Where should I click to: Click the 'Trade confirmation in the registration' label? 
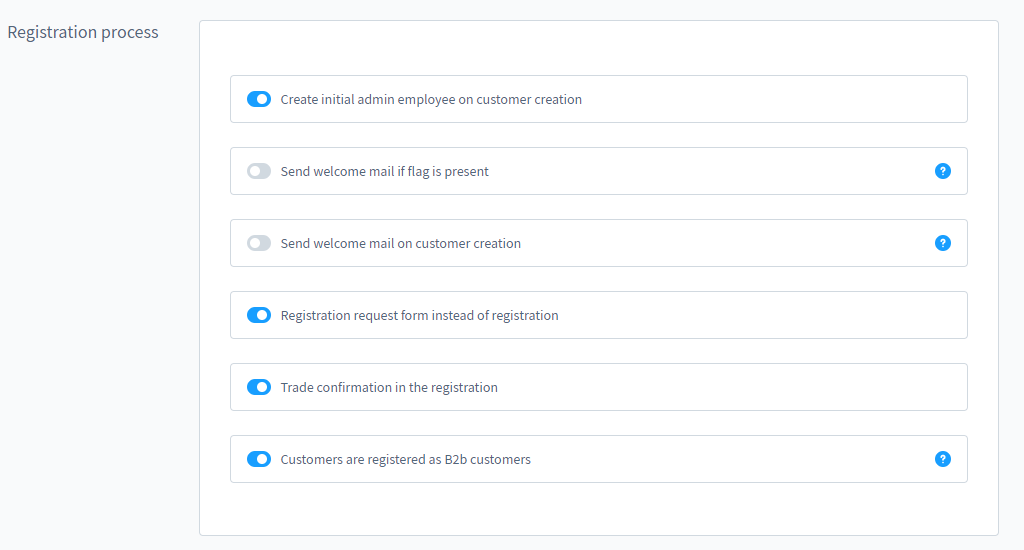point(389,388)
